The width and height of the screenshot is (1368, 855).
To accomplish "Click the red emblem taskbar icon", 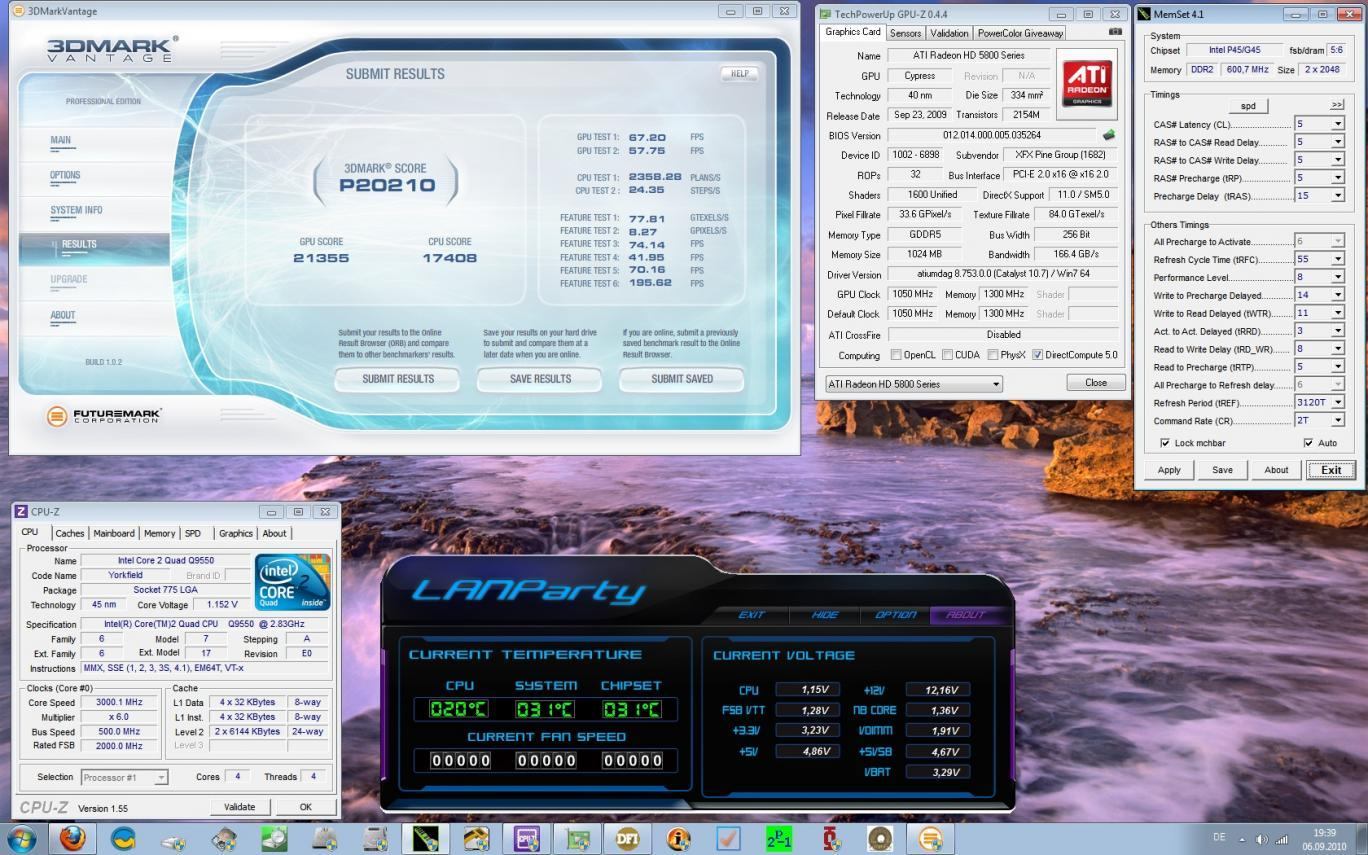I will pyautogui.click(x=830, y=838).
